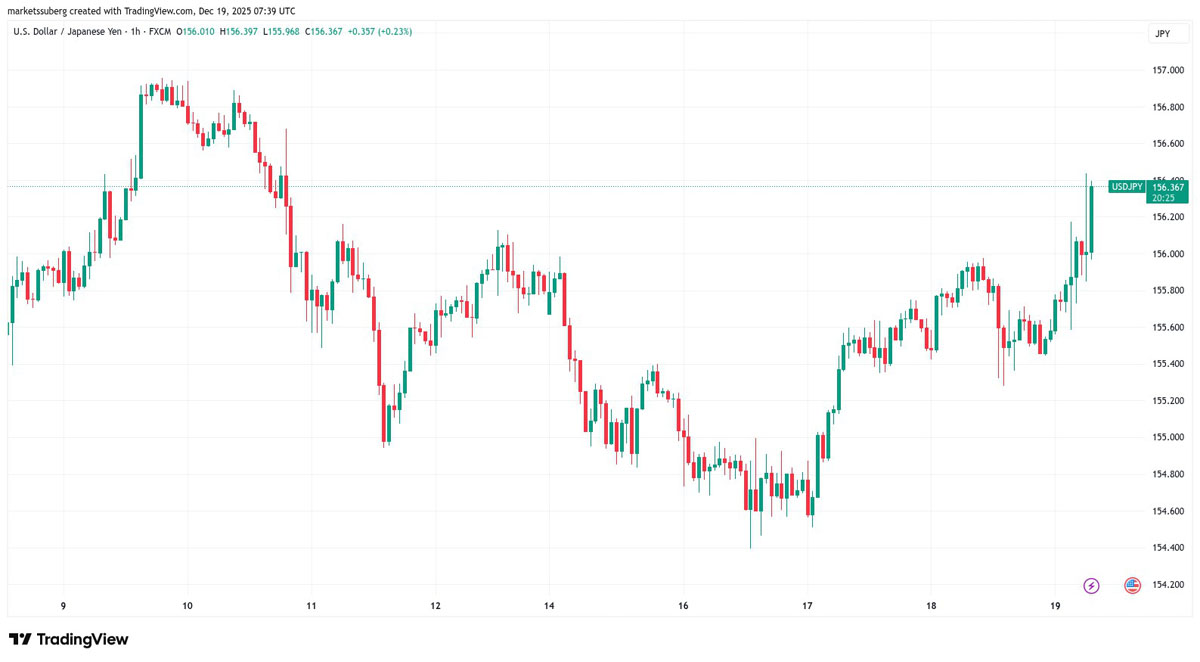The image size is (1200, 662).
Task: Click the 155.000 price axis label
Action: pos(1168,437)
